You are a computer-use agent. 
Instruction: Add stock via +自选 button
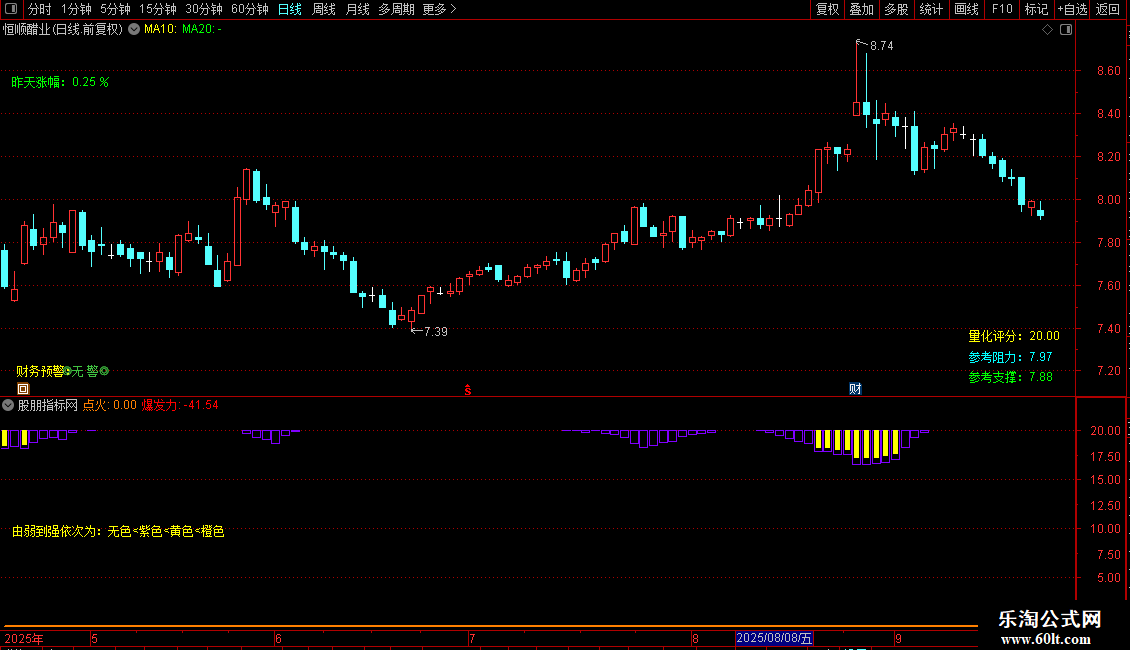[x=1072, y=9]
